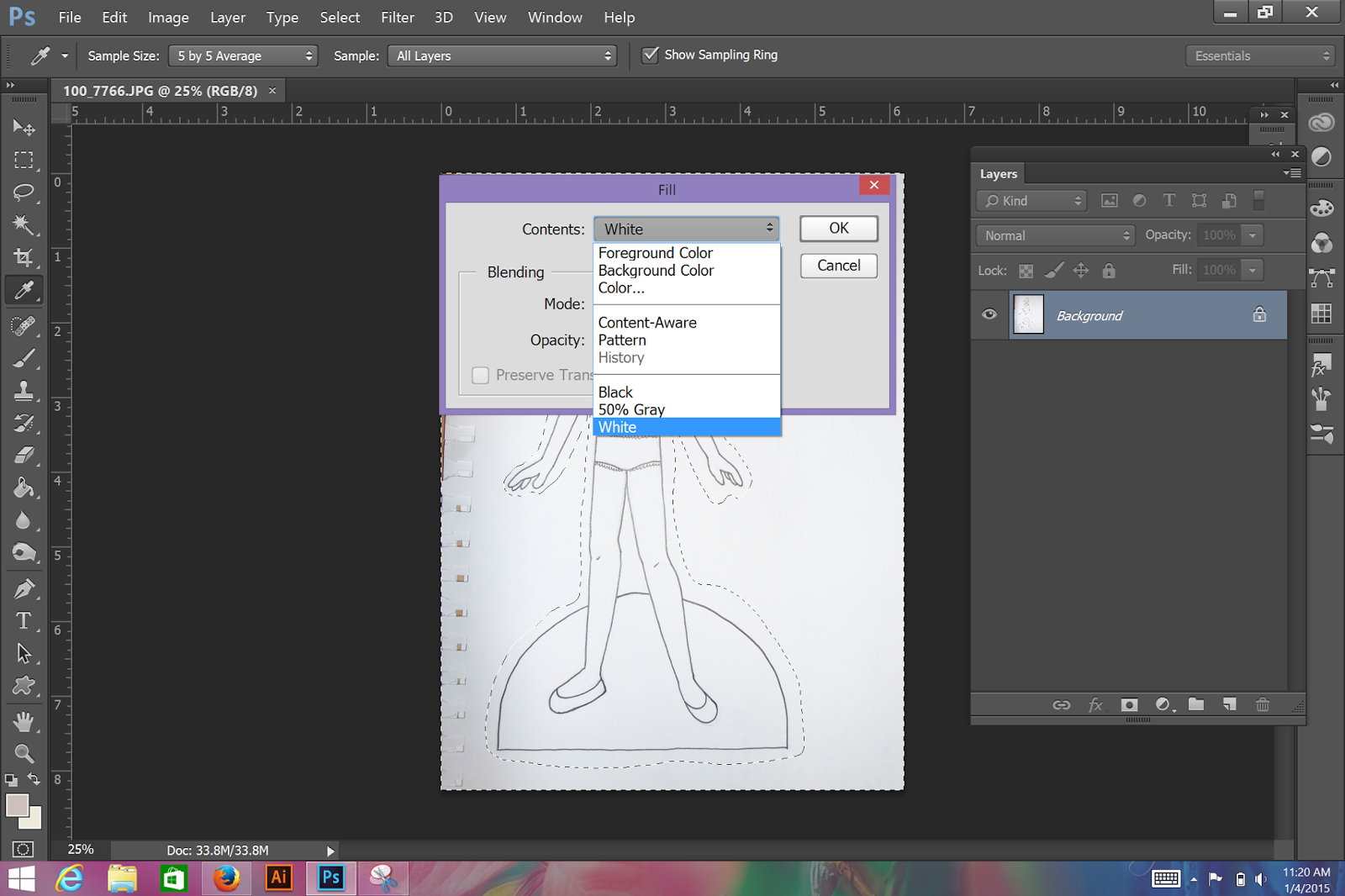Viewport: 1345px width, 896px height.
Task: Click the Background layer thumbnail
Action: (x=1028, y=315)
